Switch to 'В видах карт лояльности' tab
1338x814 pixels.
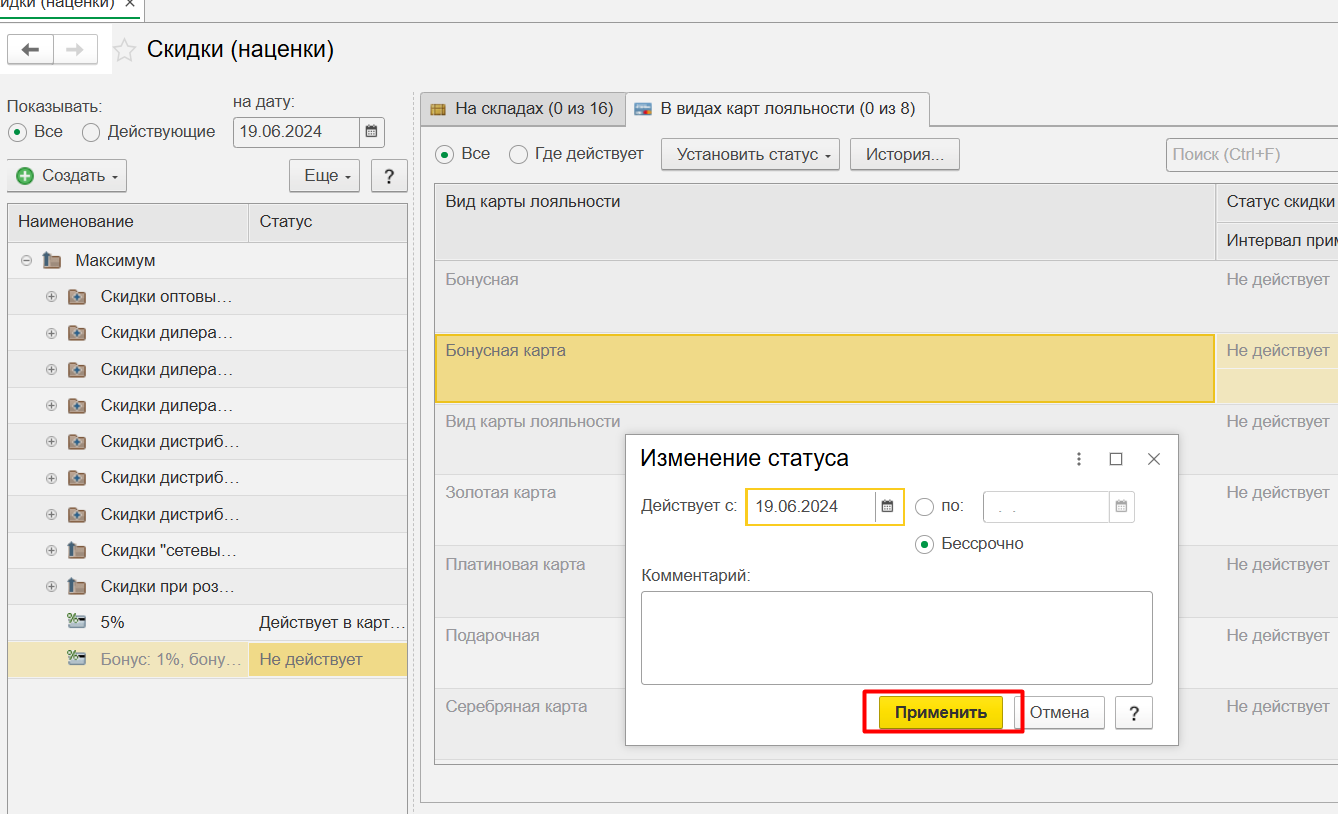coord(776,109)
